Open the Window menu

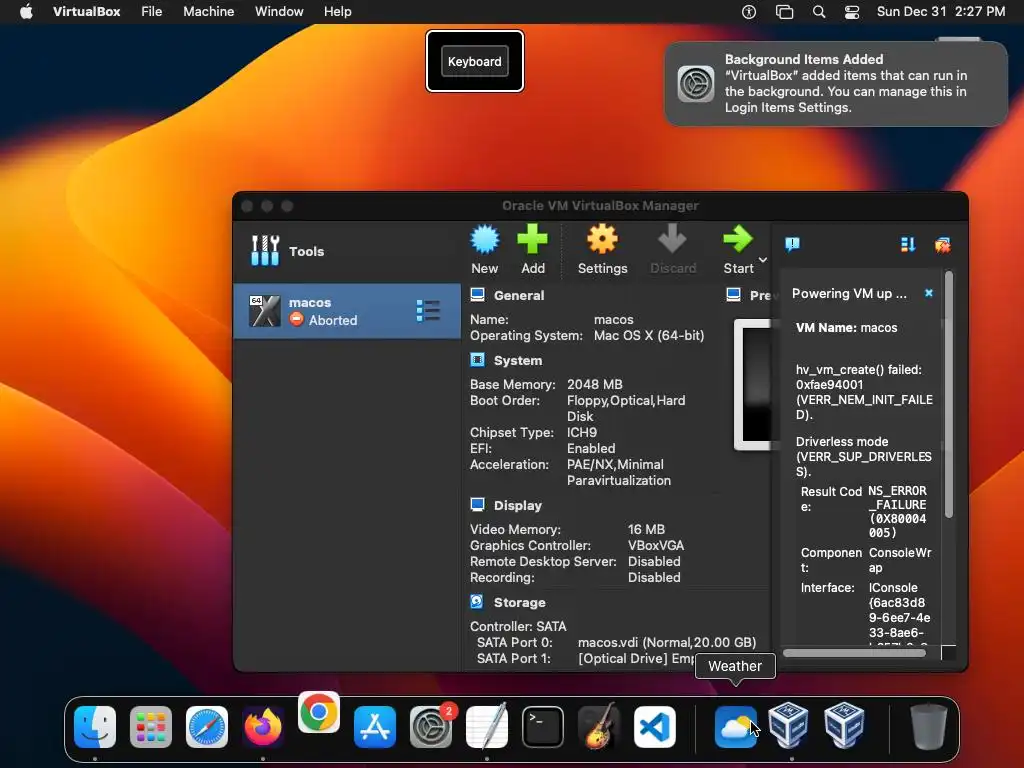click(279, 11)
